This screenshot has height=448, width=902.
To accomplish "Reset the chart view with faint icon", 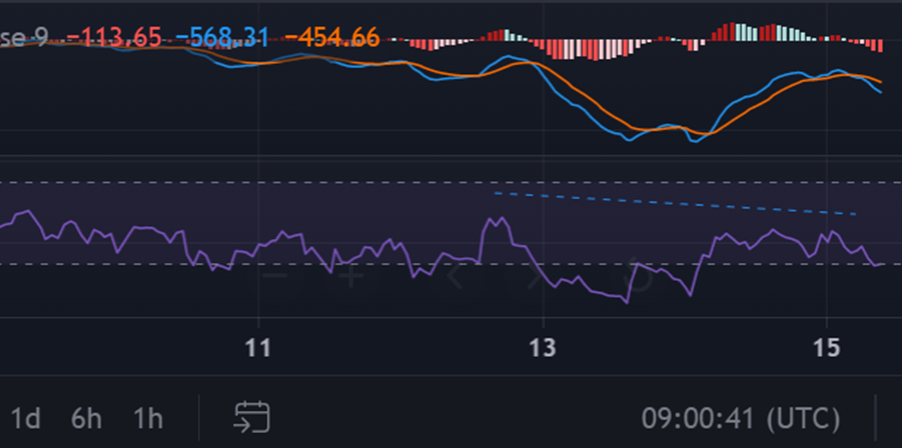I will (640, 277).
